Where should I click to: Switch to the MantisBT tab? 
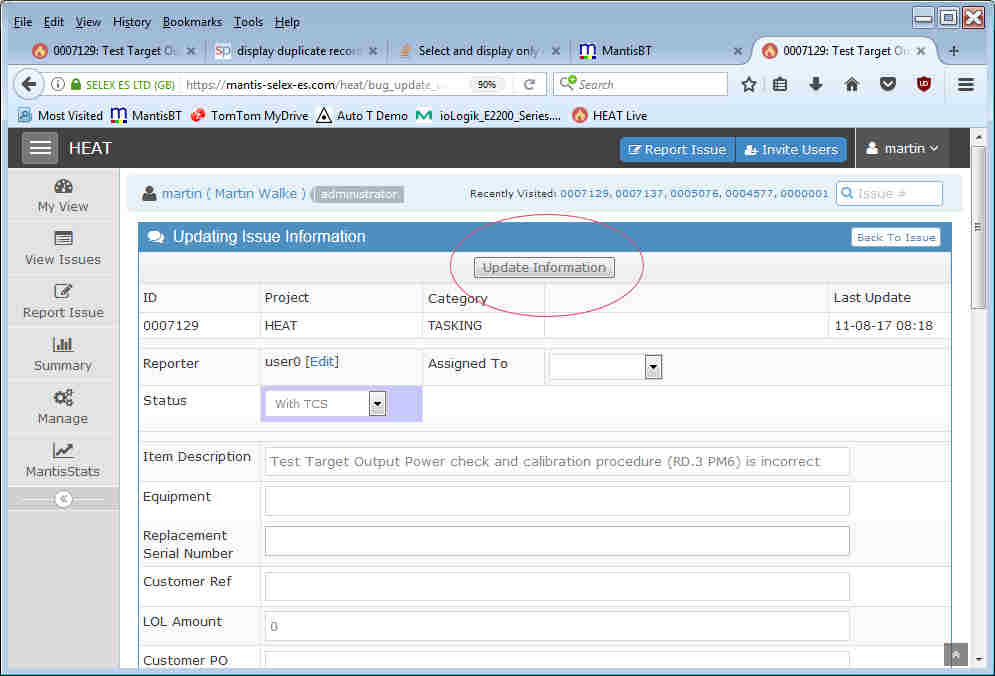tap(650, 51)
